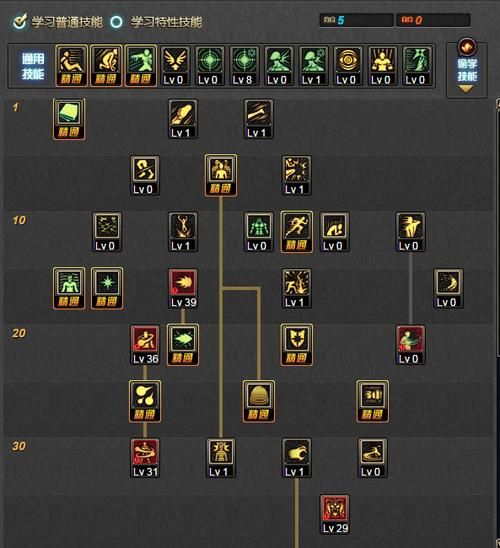Click the Lv 29 red beast skill
Screen dimensions: 500x548
click(334, 514)
